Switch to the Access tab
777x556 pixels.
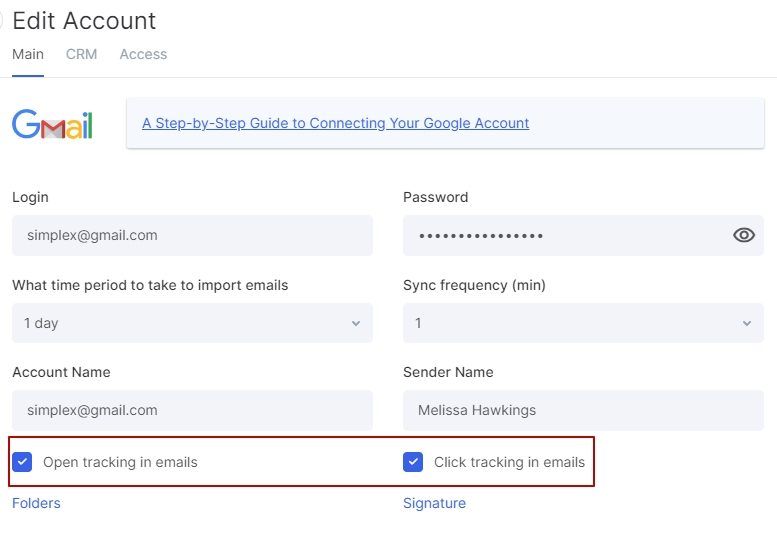tap(143, 54)
